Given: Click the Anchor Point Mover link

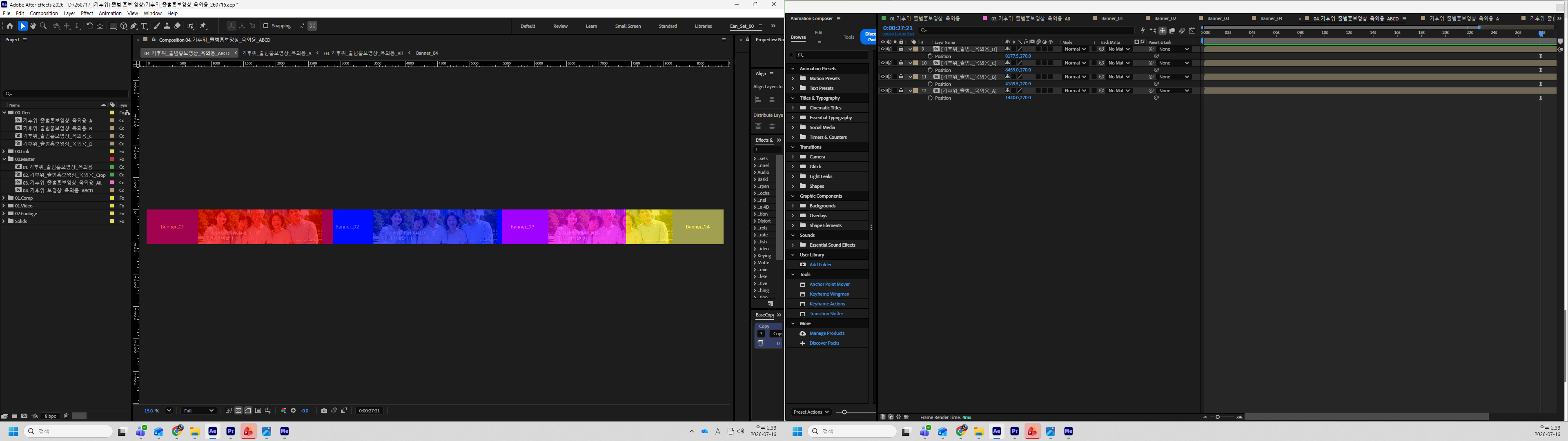Looking at the screenshot, I should click(830, 285).
